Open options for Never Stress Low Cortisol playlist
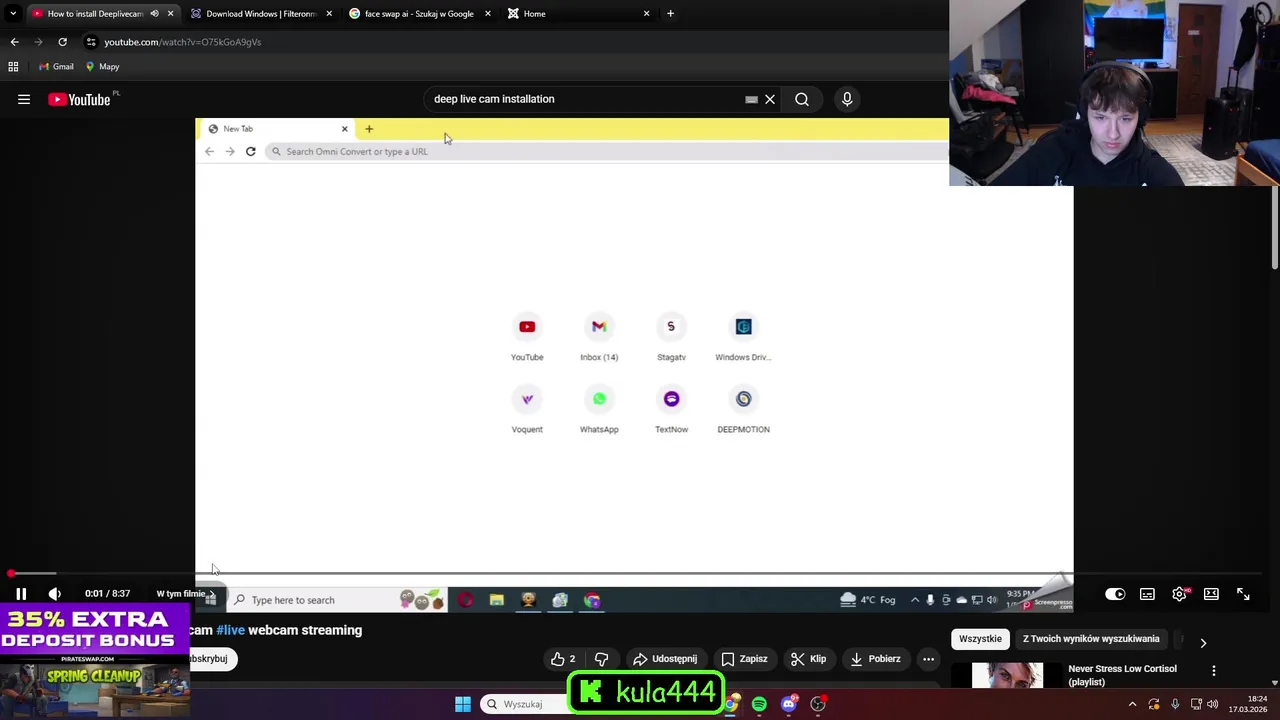This screenshot has height=720, width=1280. coord(1213,671)
